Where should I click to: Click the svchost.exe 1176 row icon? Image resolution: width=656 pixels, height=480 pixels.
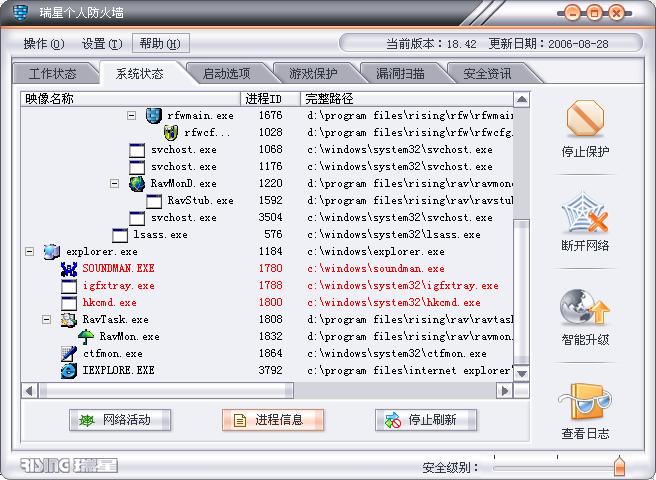(x=137, y=167)
